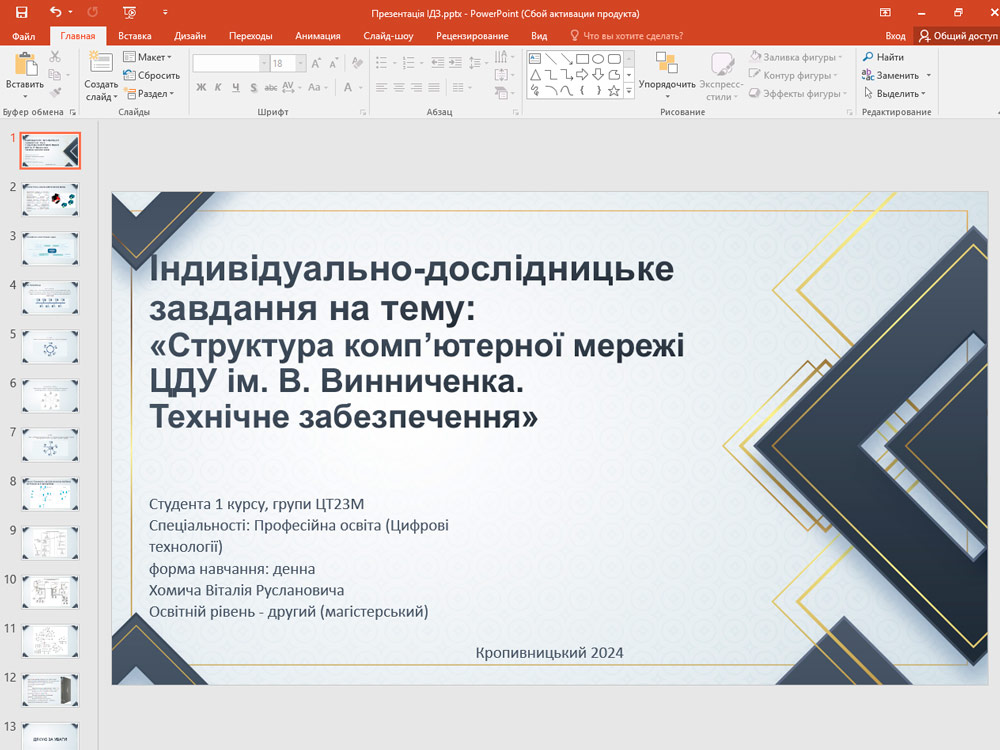
Task: Select the star shape in shapes gallery
Action: [614, 90]
